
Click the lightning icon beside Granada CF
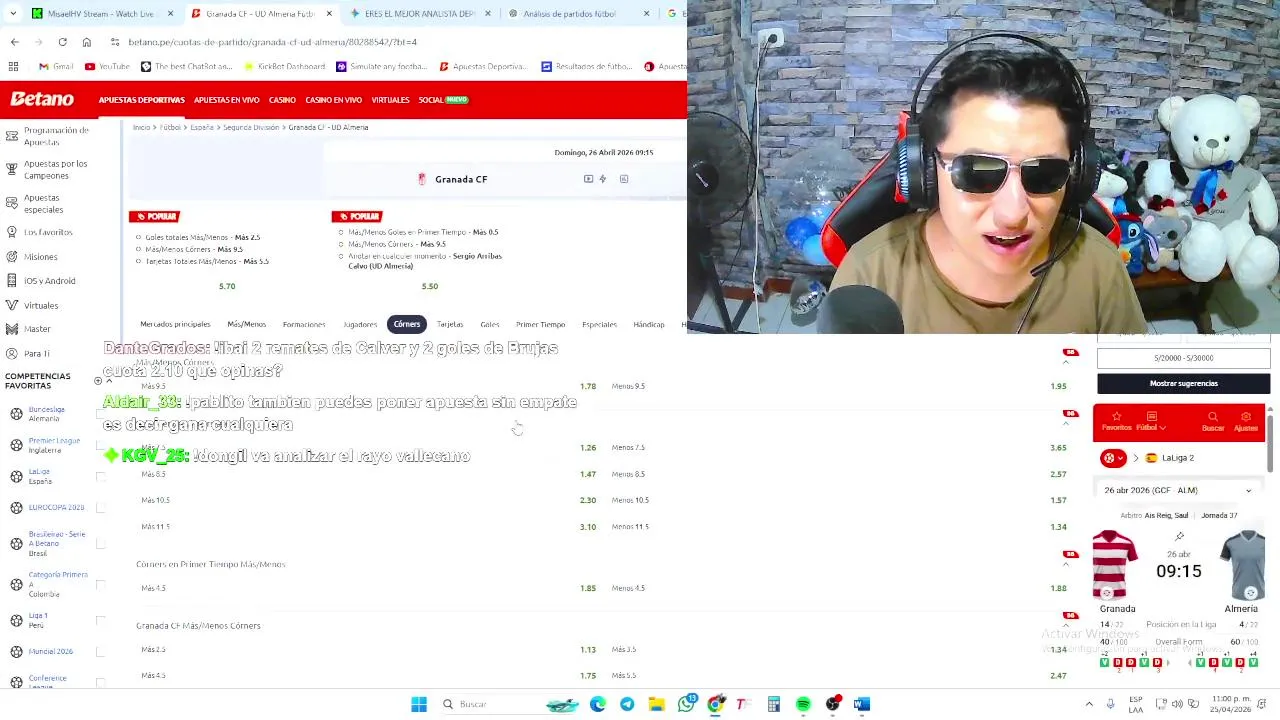603,179
